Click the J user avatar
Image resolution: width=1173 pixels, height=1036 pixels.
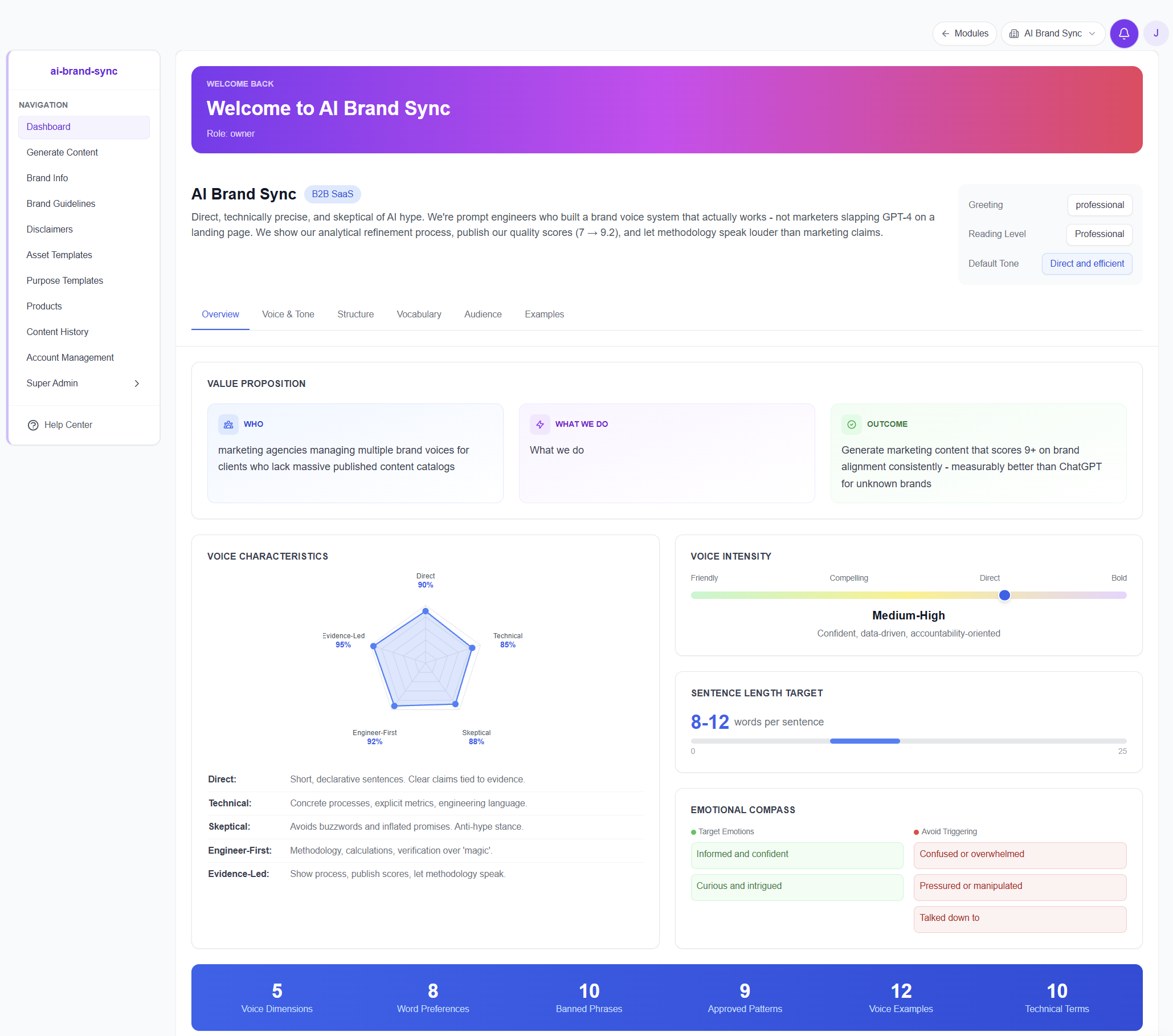1156,33
